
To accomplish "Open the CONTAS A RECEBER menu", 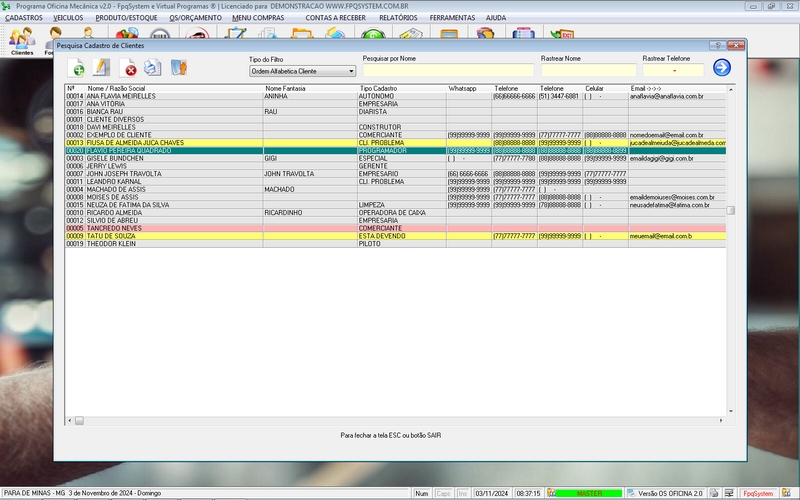I will point(336,17).
